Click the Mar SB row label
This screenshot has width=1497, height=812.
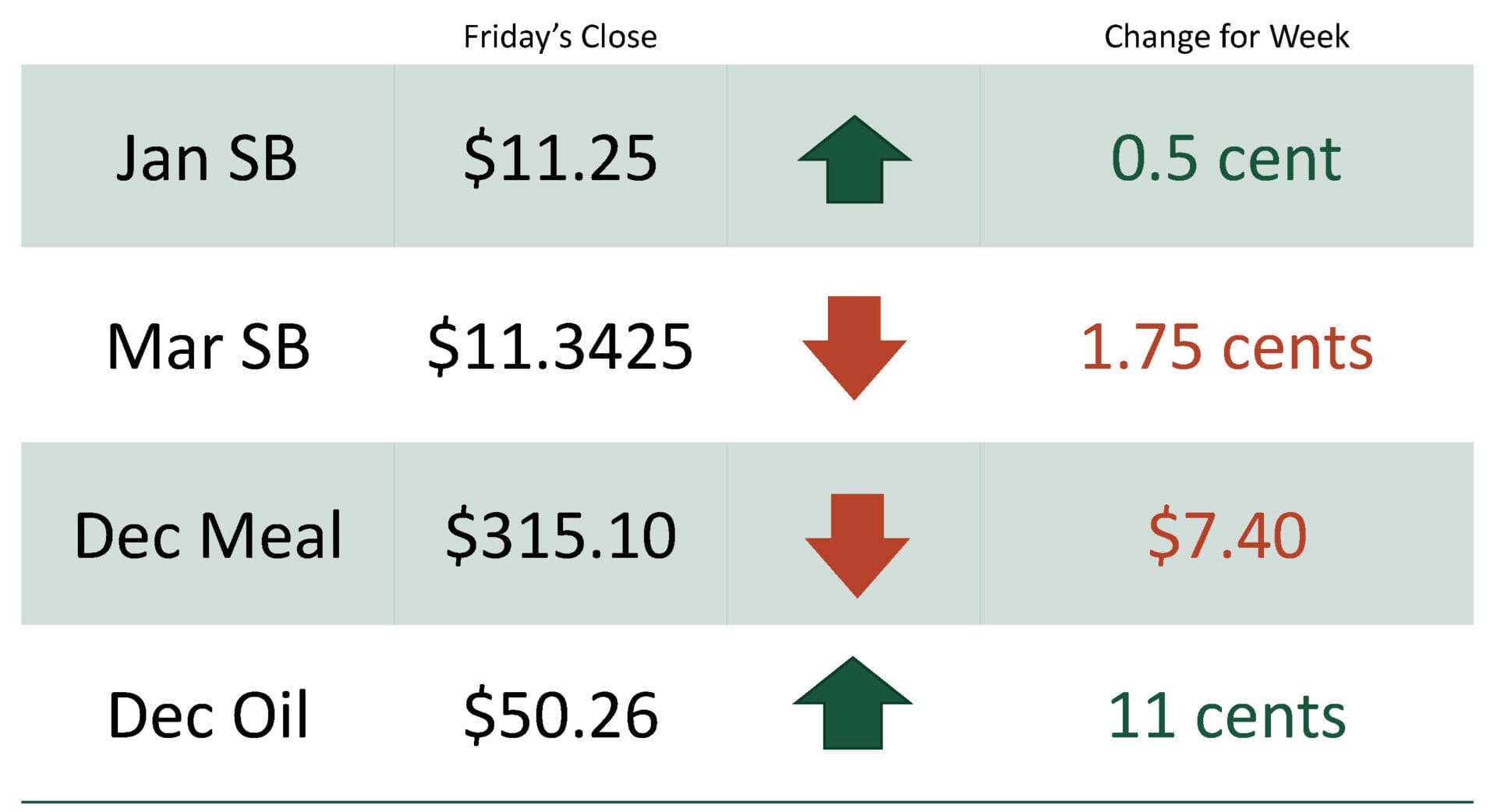coord(208,347)
